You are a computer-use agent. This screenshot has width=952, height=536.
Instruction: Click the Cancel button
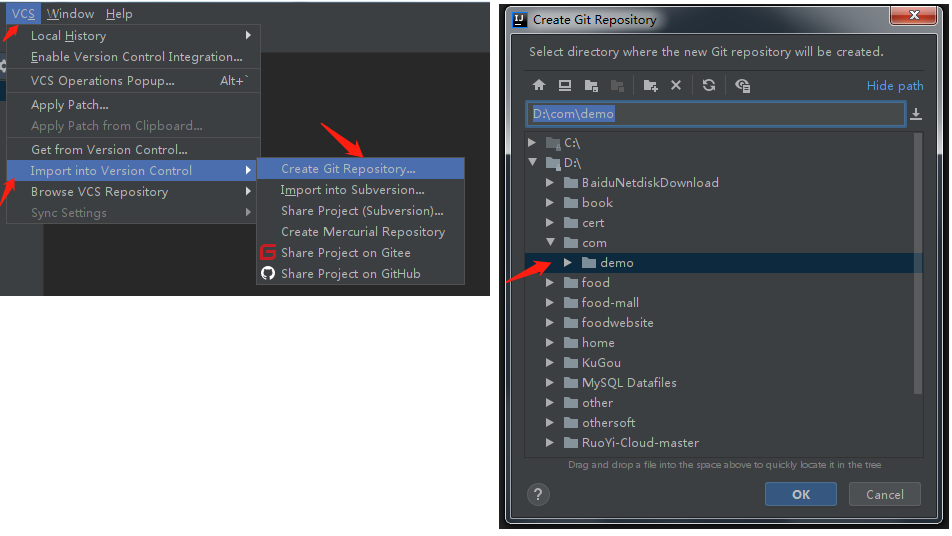(x=885, y=494)
